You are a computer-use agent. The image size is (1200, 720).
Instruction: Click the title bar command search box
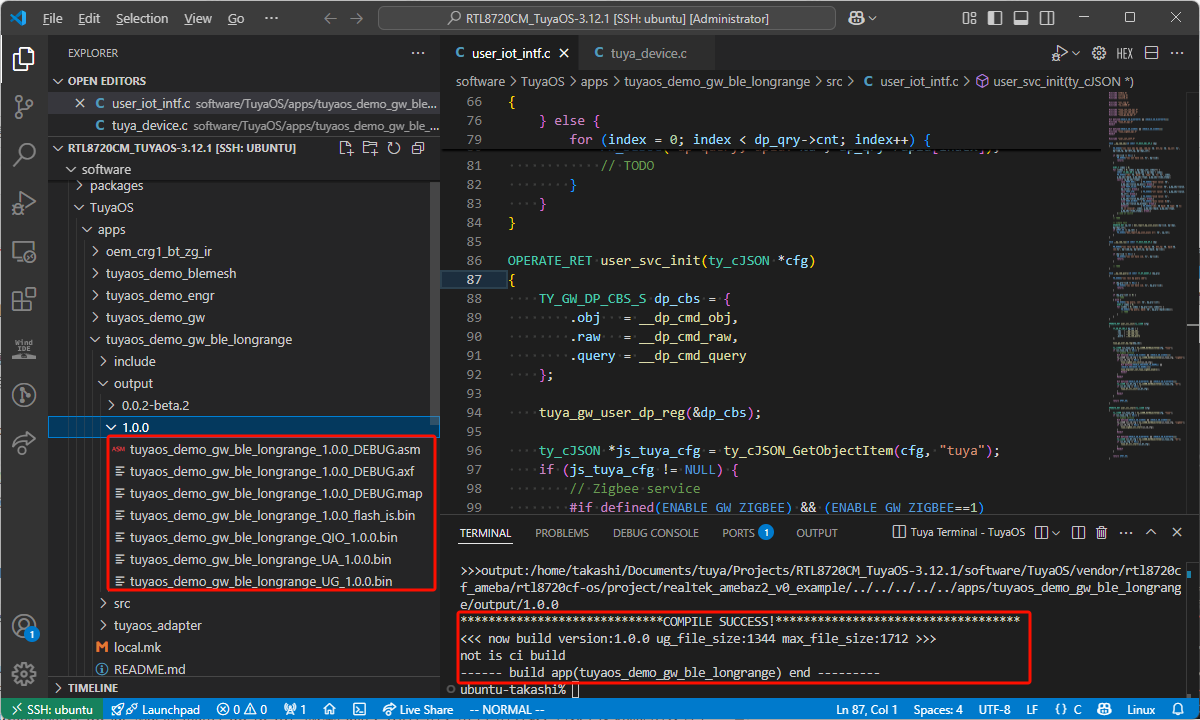point(608,18)
